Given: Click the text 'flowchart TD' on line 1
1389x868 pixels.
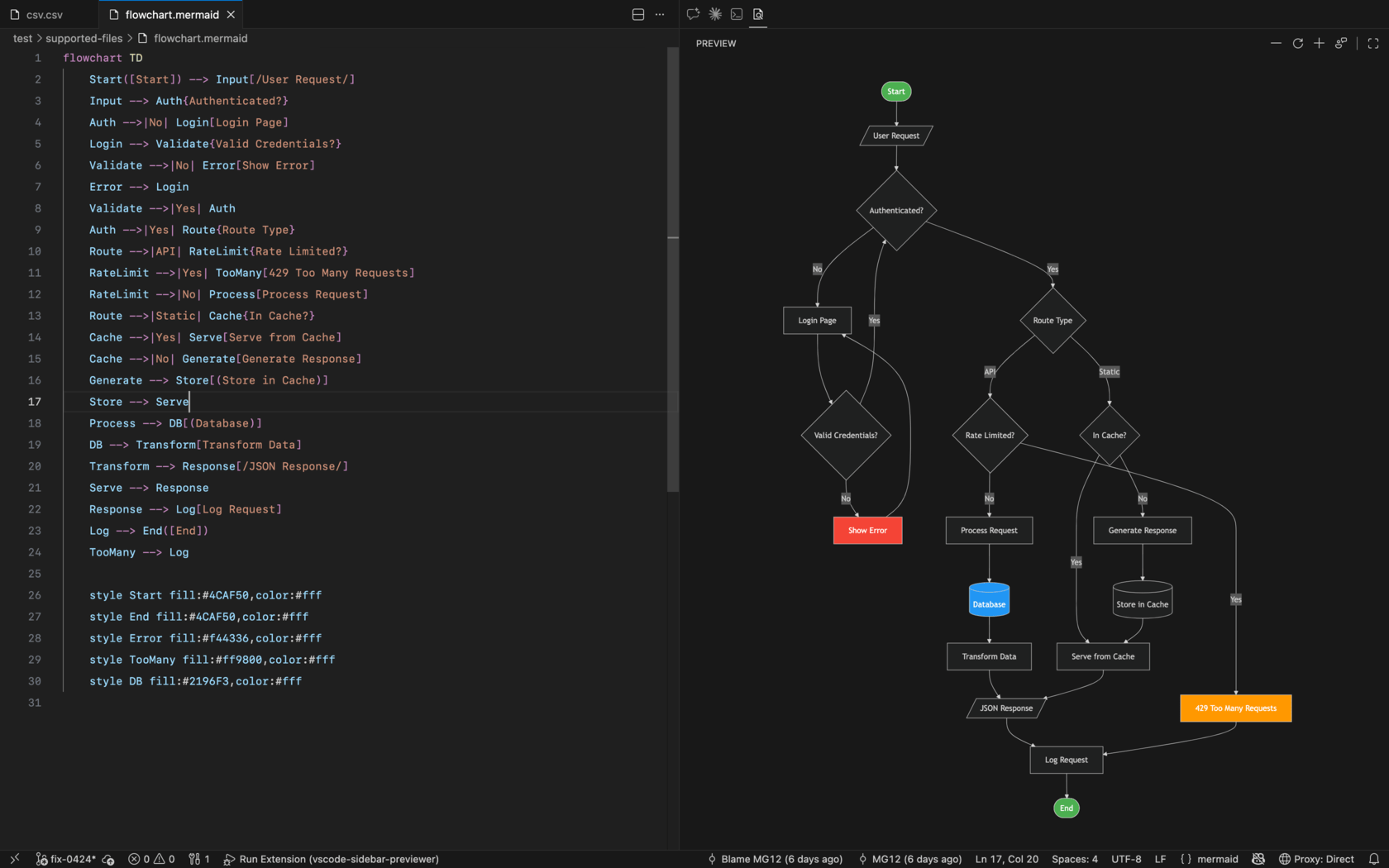Looking at the screenshot, I should (x=103, y=58).
